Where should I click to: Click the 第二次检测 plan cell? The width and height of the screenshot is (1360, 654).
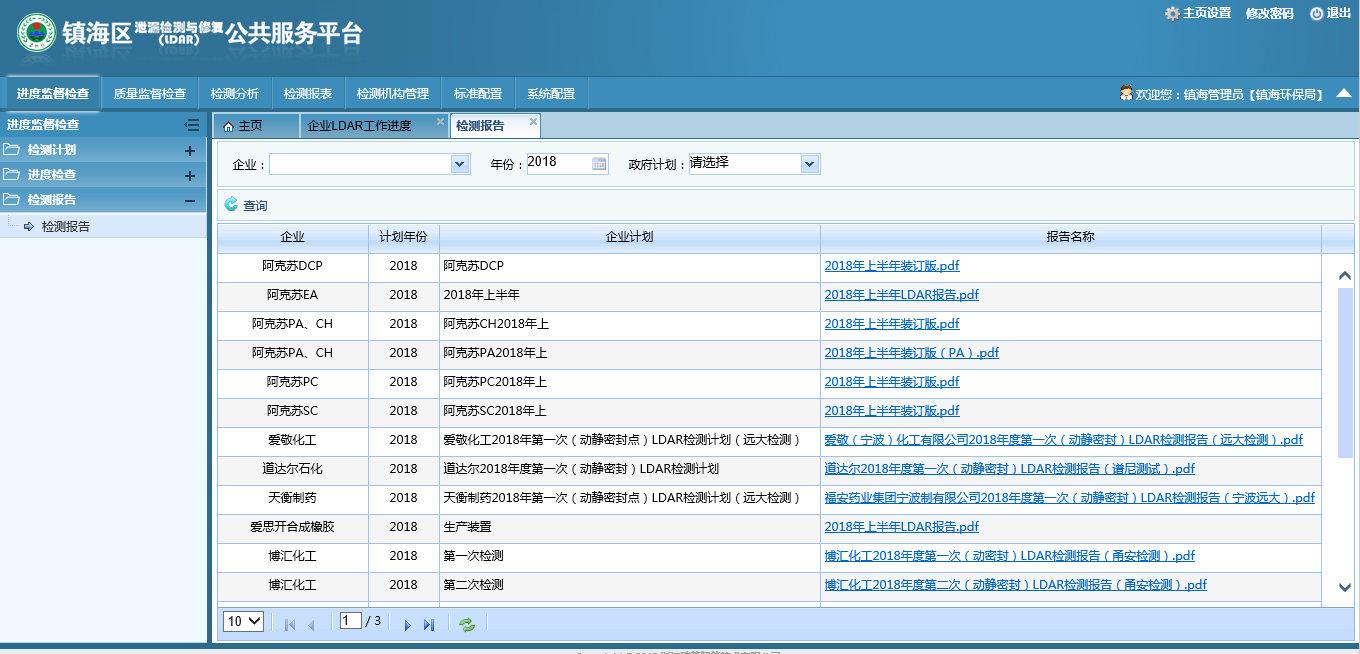(630, 585)
